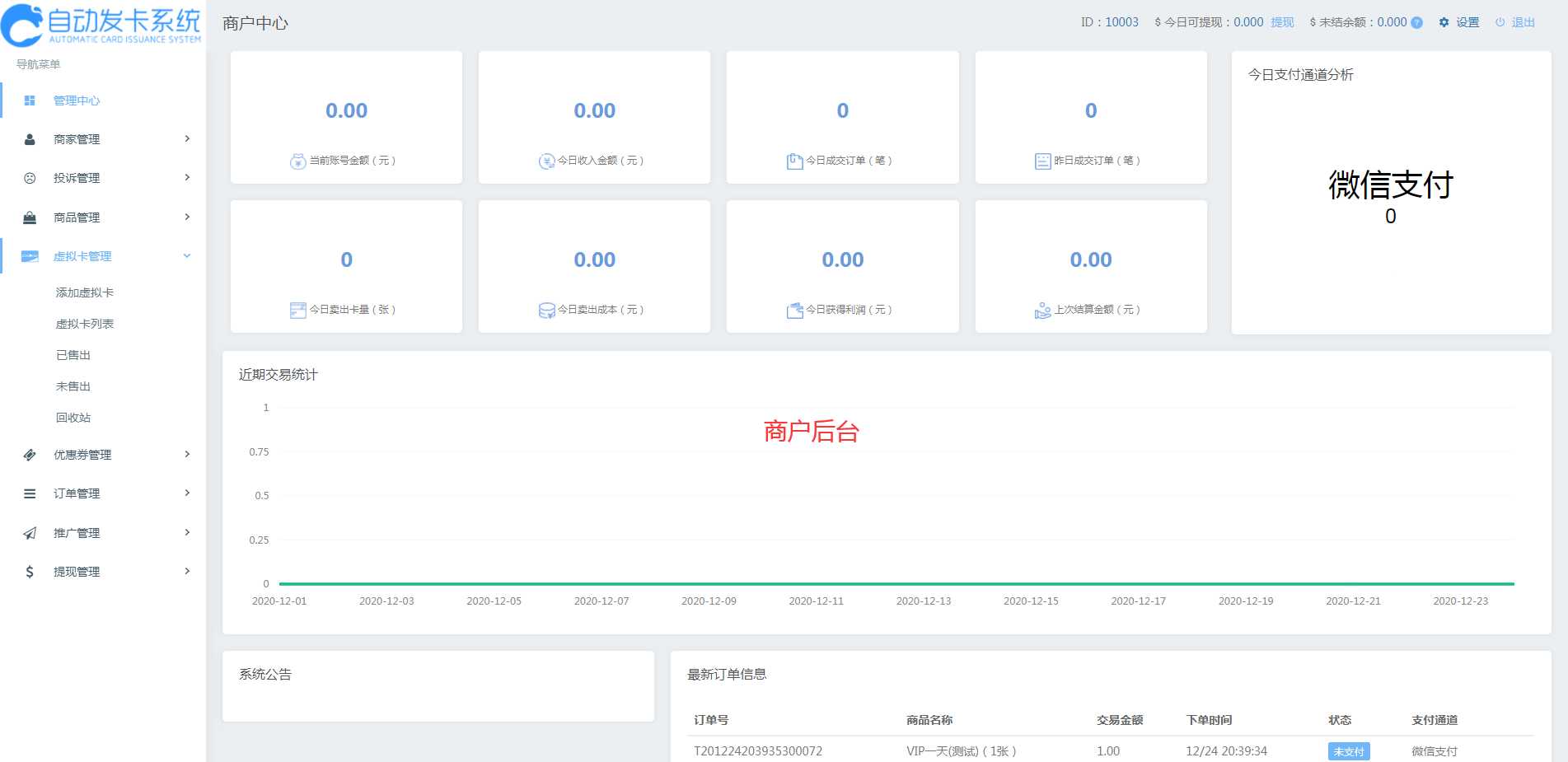The width and height of the screenshot is (1568, 762).
Task: Click the 交易金额 column header
Action: click(x=1120, y=720)
